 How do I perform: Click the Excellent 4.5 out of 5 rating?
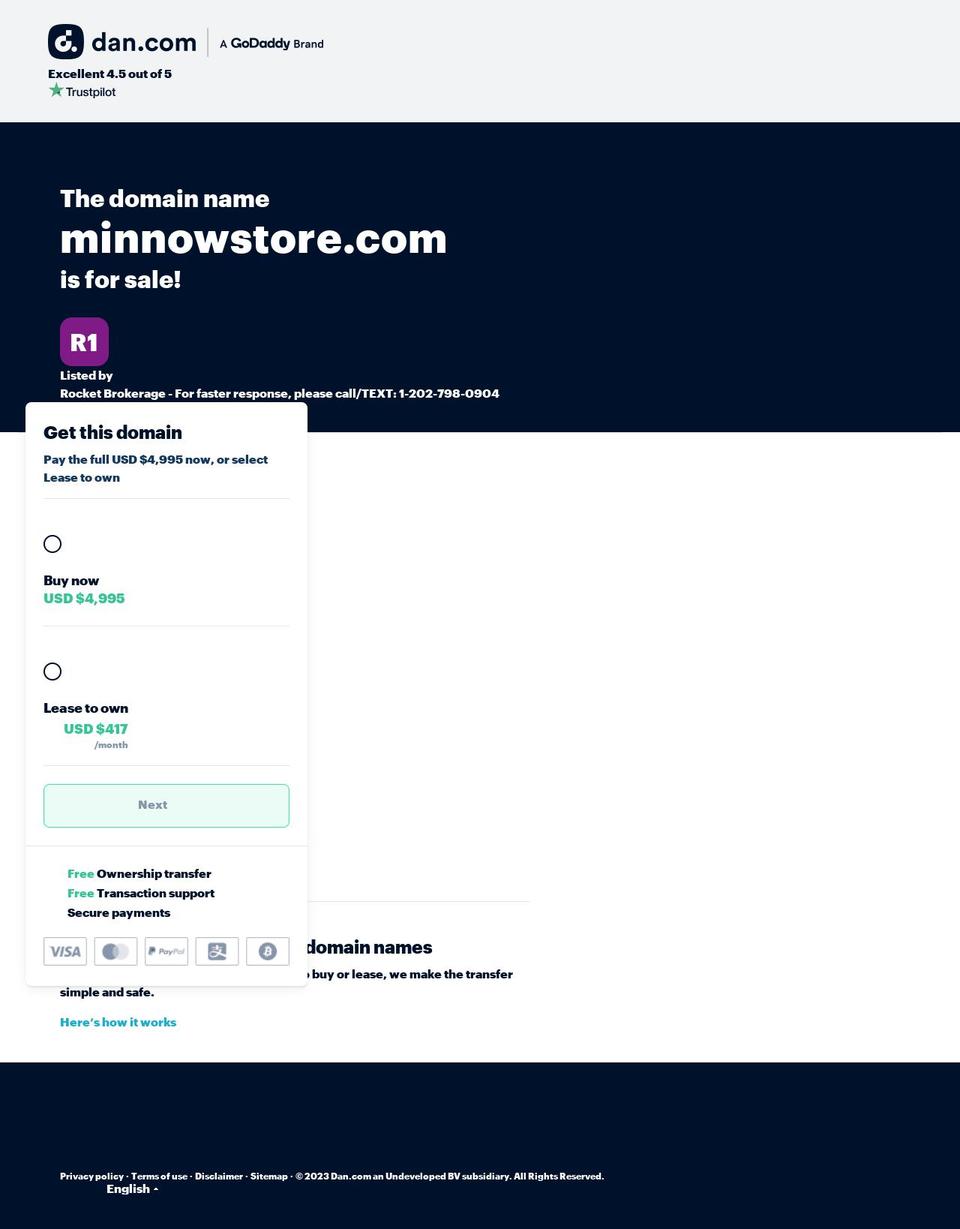click(110, 73)
